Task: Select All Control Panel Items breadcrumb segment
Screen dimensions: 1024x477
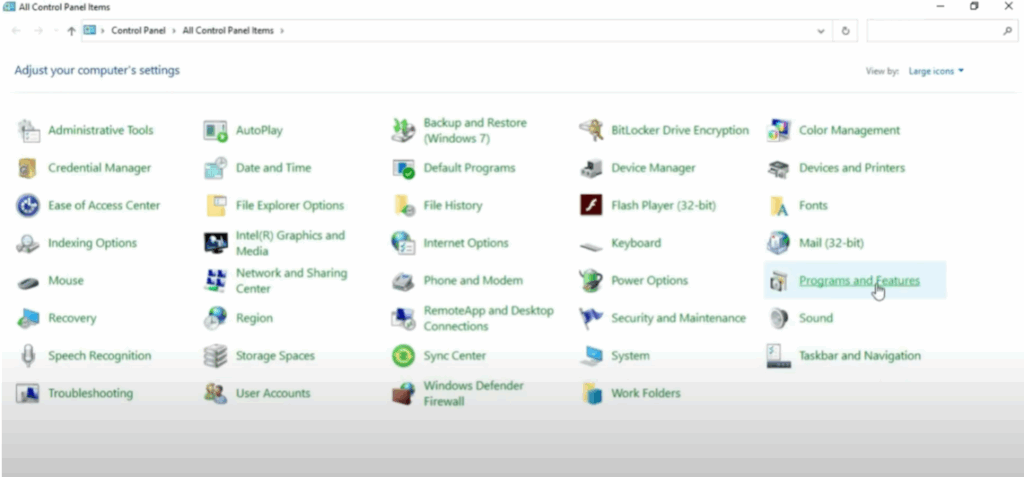Action: pos(228,31)
